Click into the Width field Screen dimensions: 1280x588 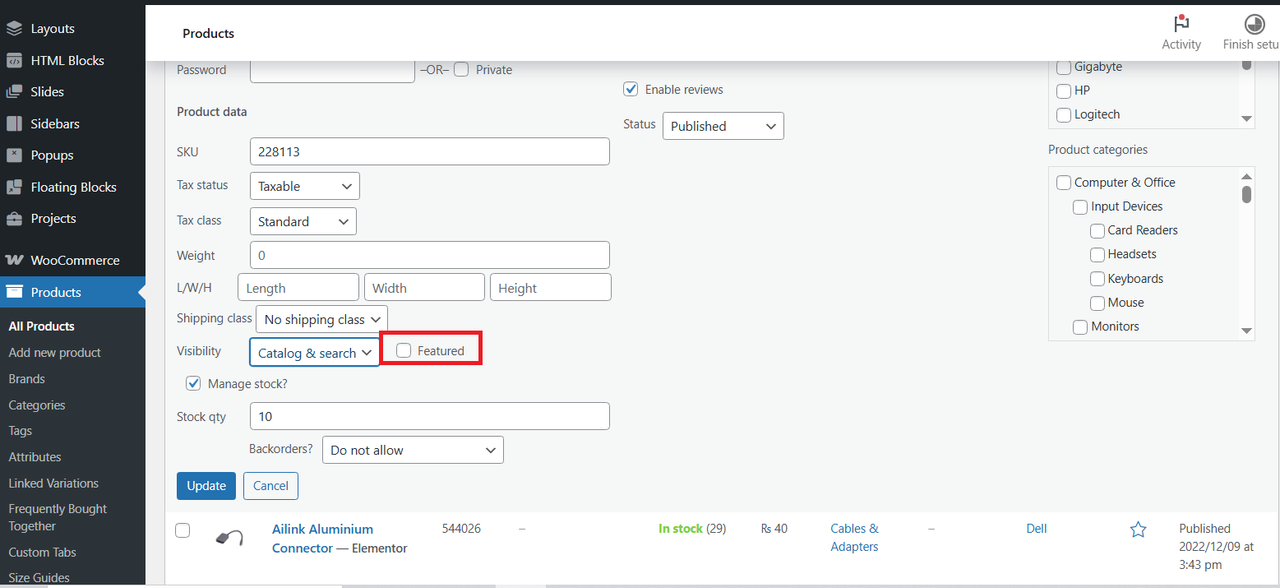425,288
